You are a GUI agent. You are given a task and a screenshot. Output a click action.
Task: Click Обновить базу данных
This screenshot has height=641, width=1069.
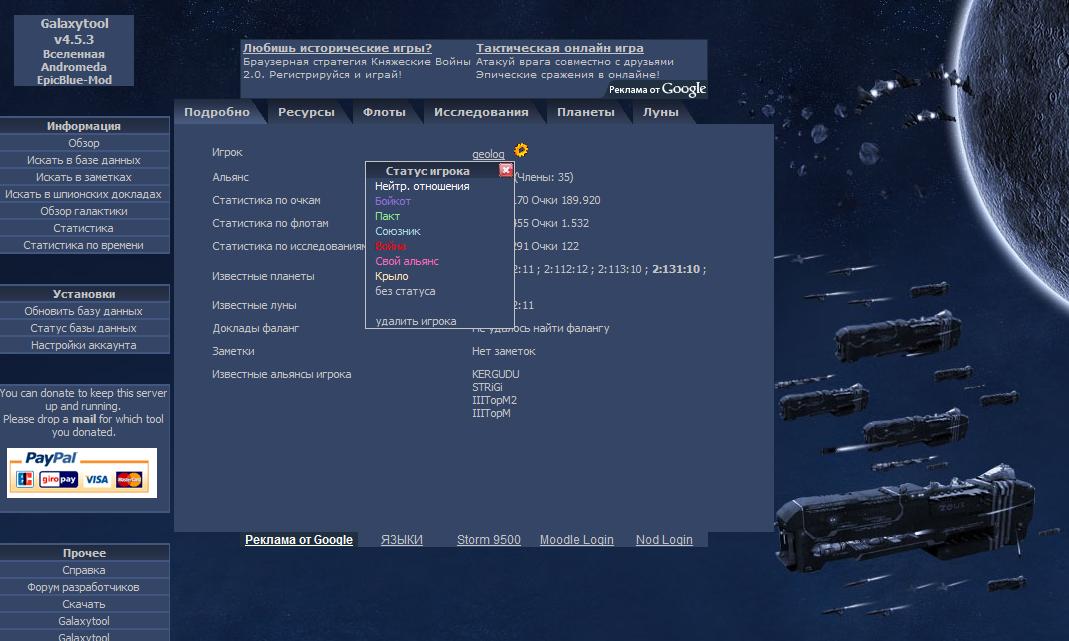tap(84, 311)
